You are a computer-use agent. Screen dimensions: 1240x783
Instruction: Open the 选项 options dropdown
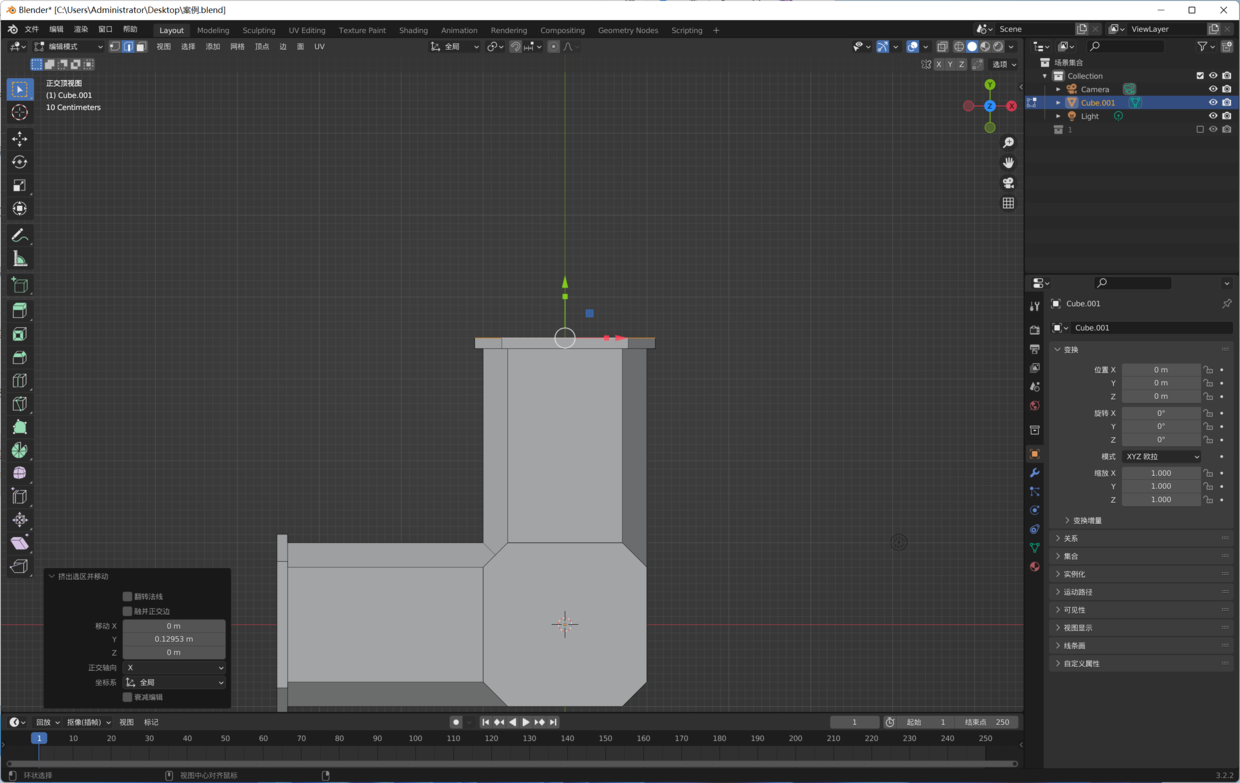[1005, 64]
